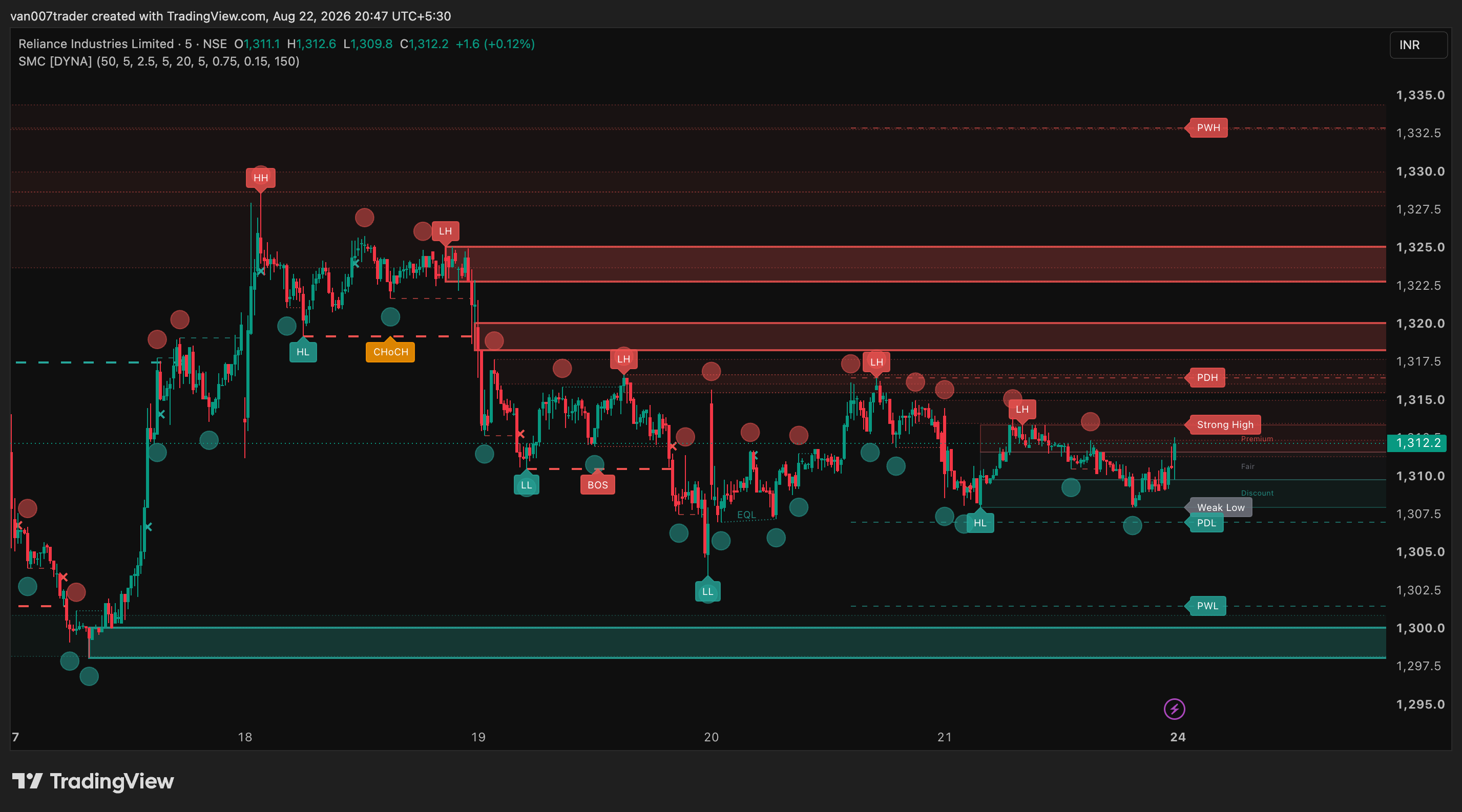Click the red supply zone just below 1,320

[x=930, y=336]
